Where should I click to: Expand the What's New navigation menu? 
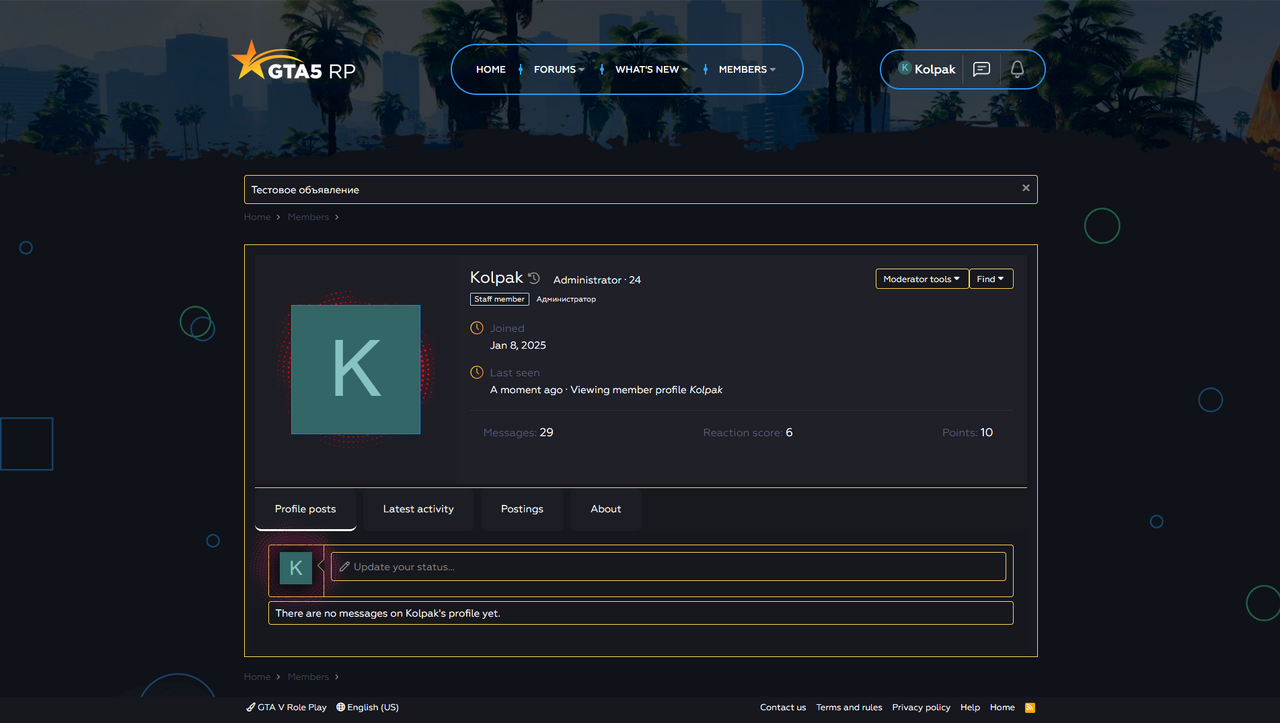(x=651, y=70)
